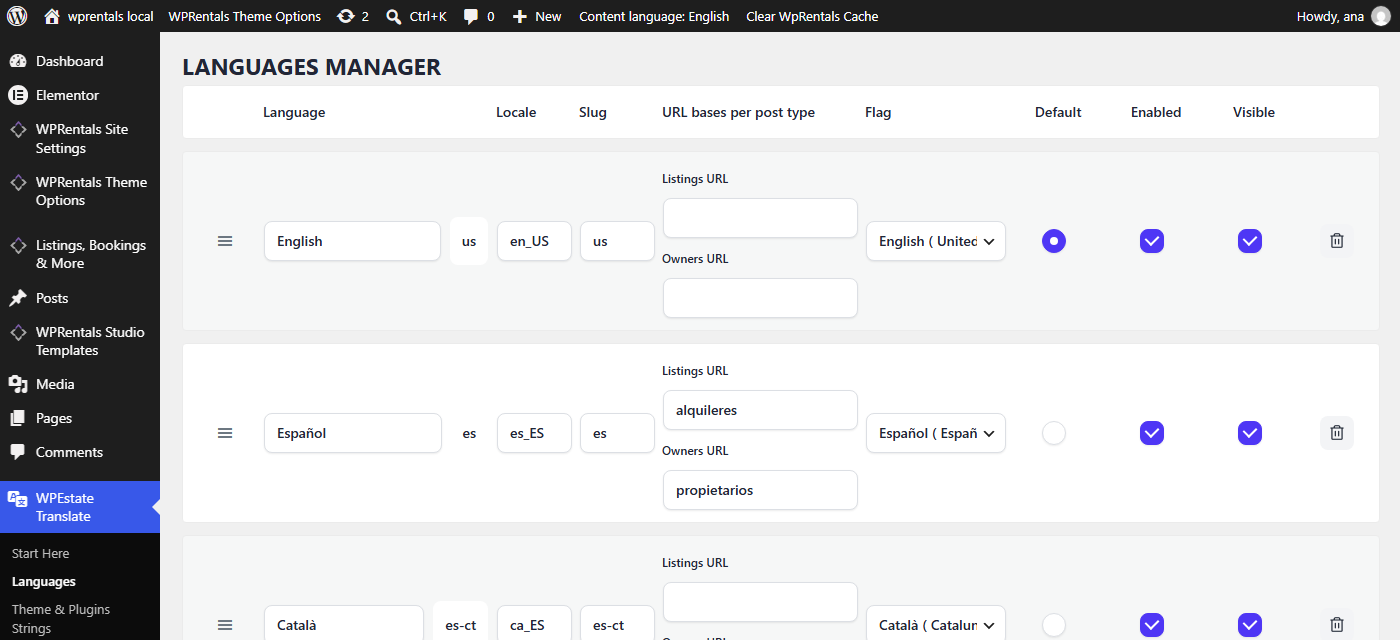
Task: Open the Pages menu item
Action: (80, 418)
